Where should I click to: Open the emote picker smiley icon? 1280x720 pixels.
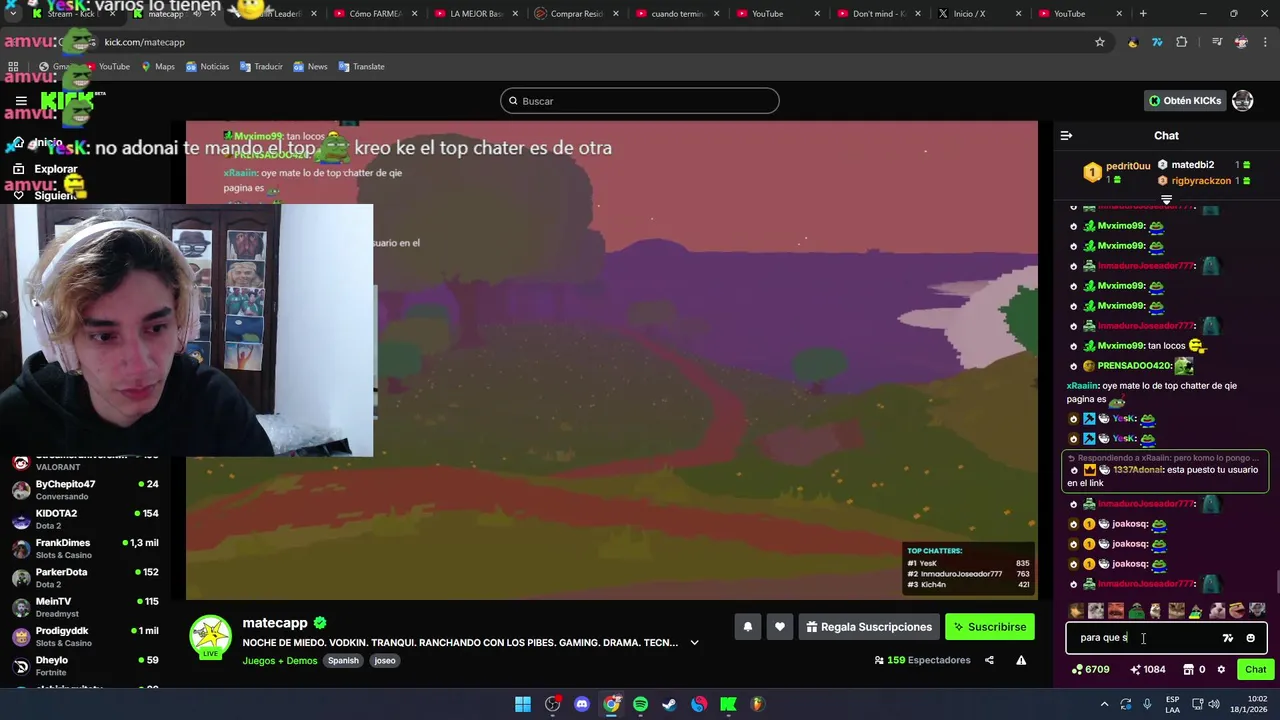click(x=1250, y=638)
